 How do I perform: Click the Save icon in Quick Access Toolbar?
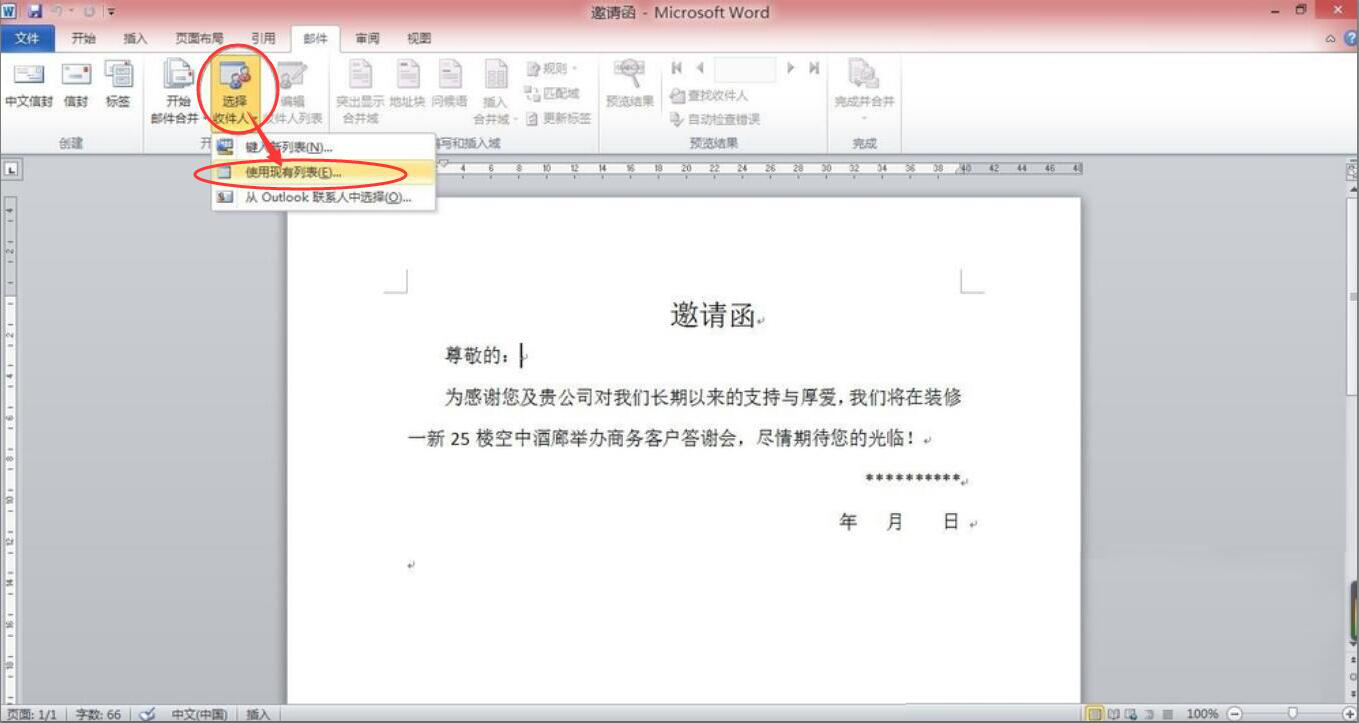35,12
